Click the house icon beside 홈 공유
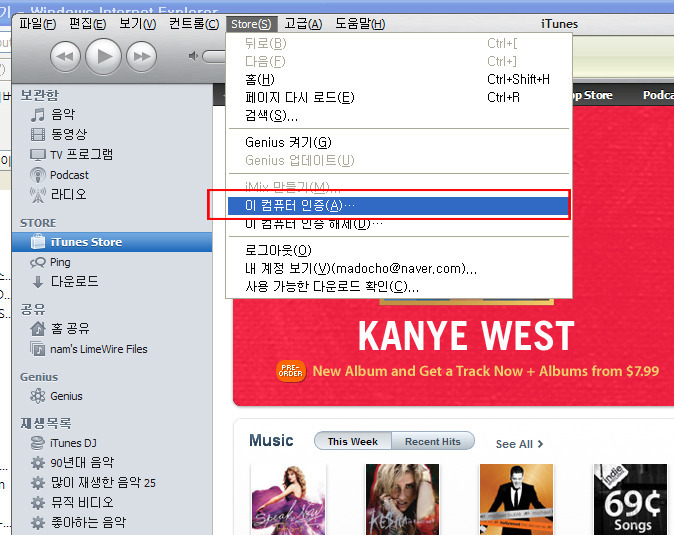 [x=38, y=329]
